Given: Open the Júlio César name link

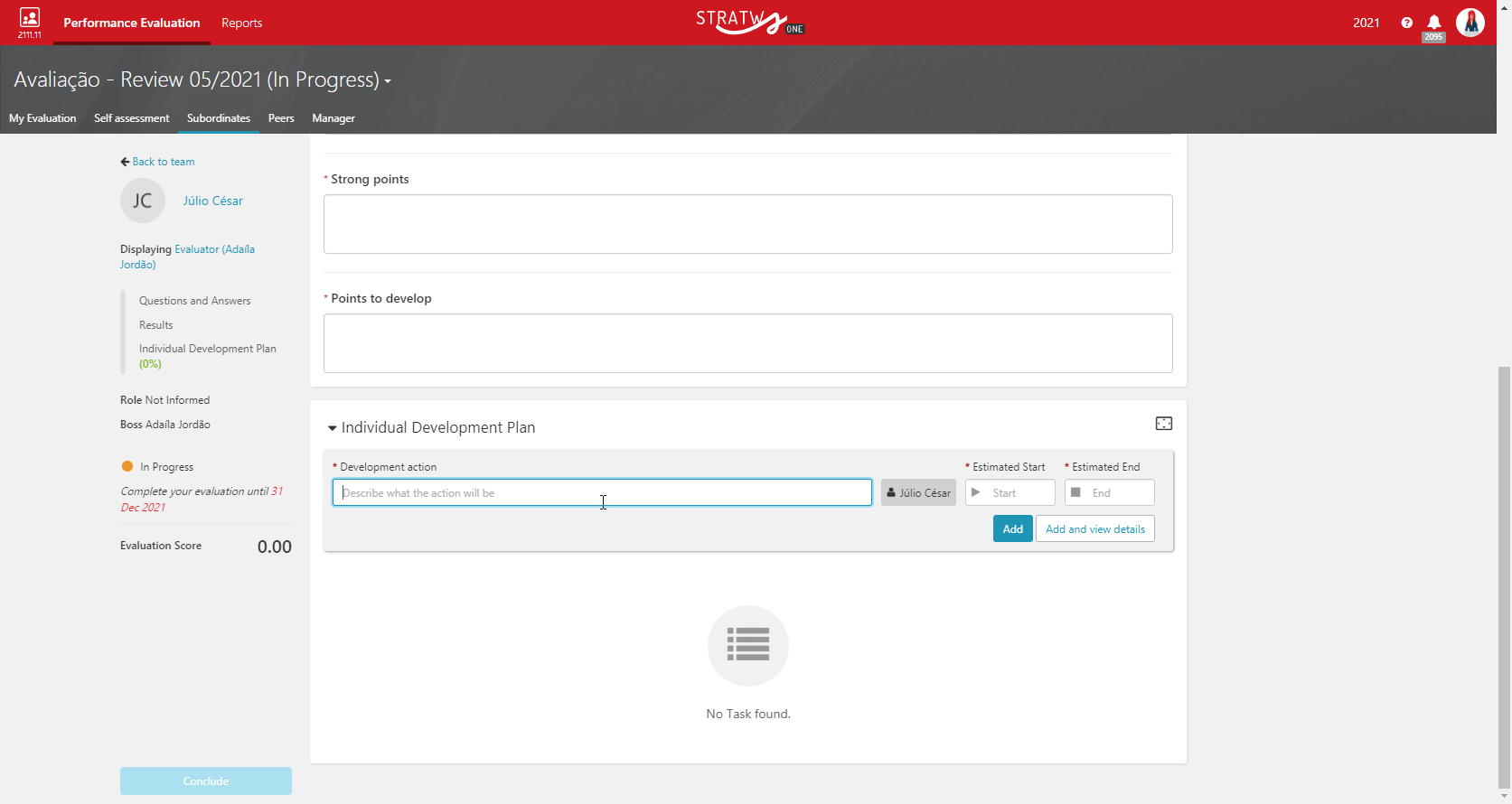Looking at the screenshot, I should point(213,201).
